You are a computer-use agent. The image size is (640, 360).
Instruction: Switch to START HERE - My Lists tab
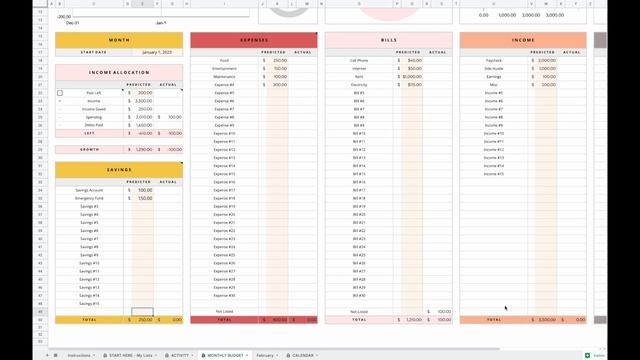pos(131,356)
